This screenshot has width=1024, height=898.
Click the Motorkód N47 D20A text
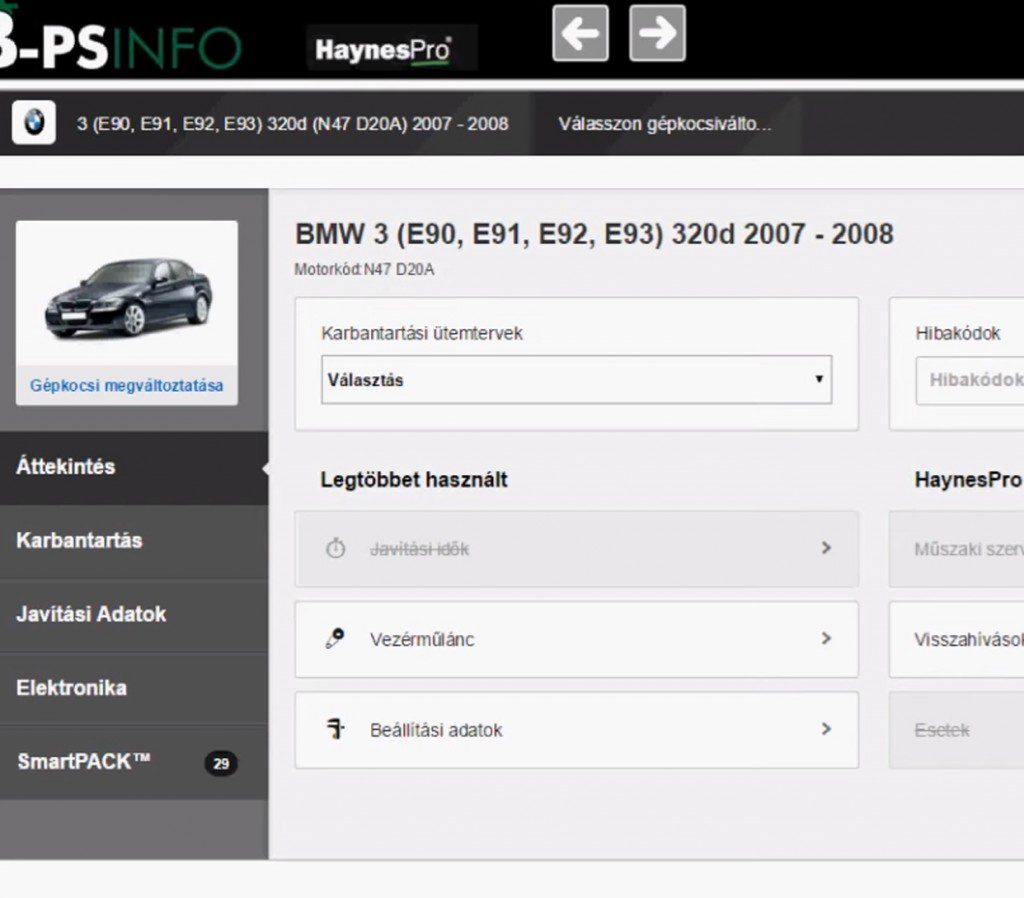[364, 270]
